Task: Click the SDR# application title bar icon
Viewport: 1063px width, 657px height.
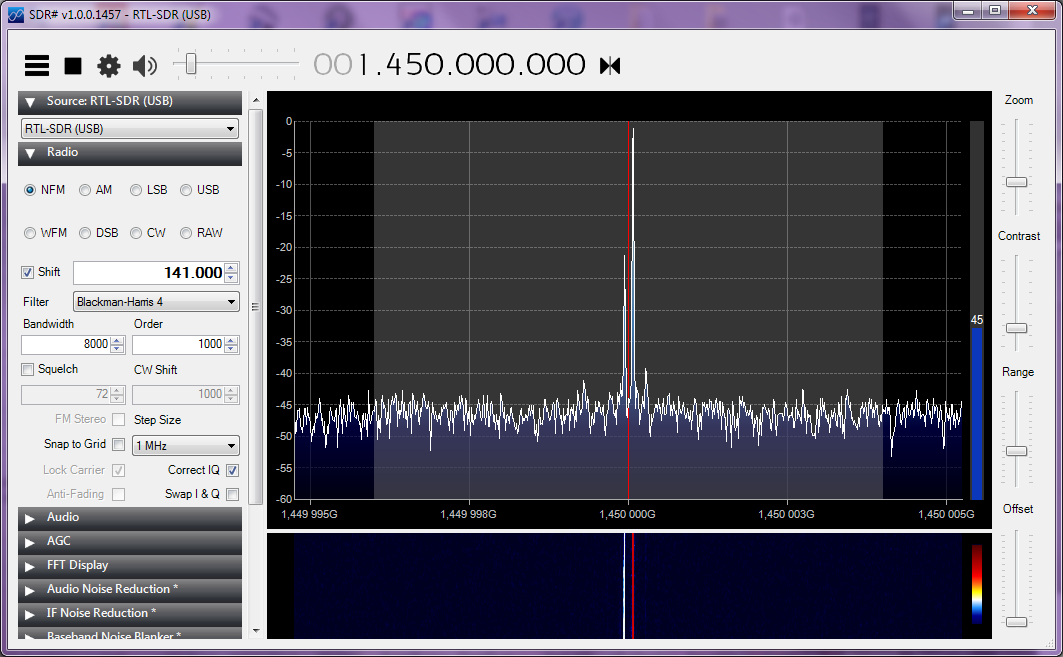Action: tap(16, 14)
